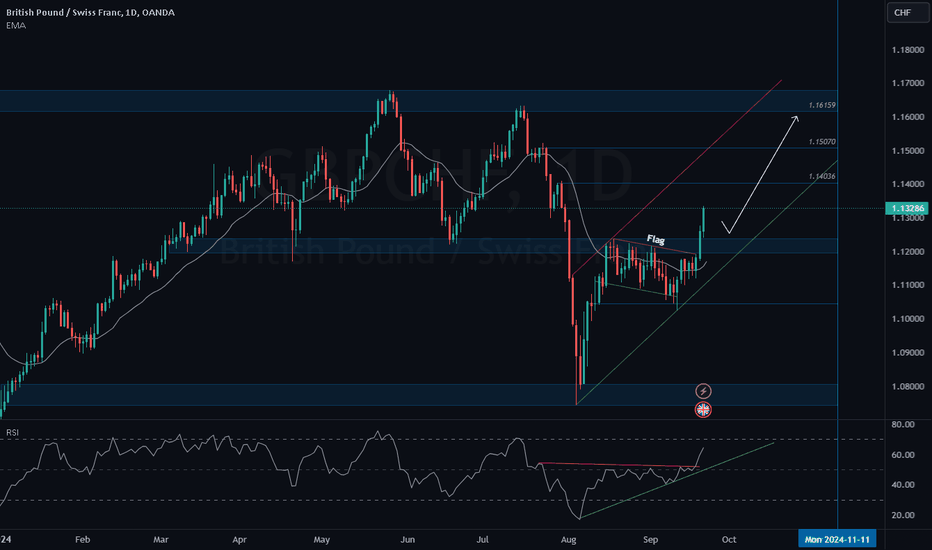Select the EMA indicator label
The height and width of the screenshot is (550, 932).
(16, 26)
